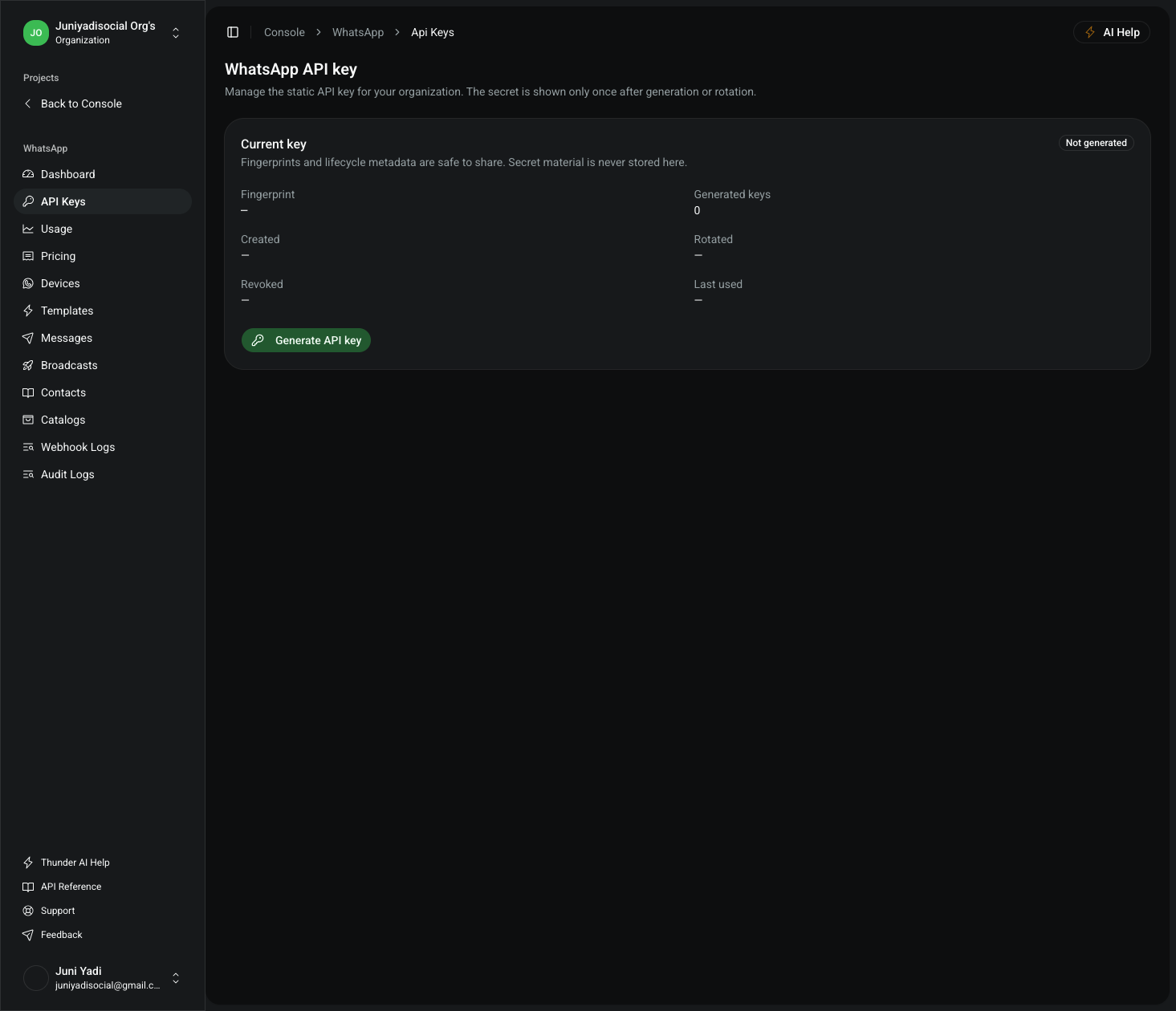Click Generate API key button
Screen dimensions: 1176x1011
pyautogui.click(x=306, y=340)
